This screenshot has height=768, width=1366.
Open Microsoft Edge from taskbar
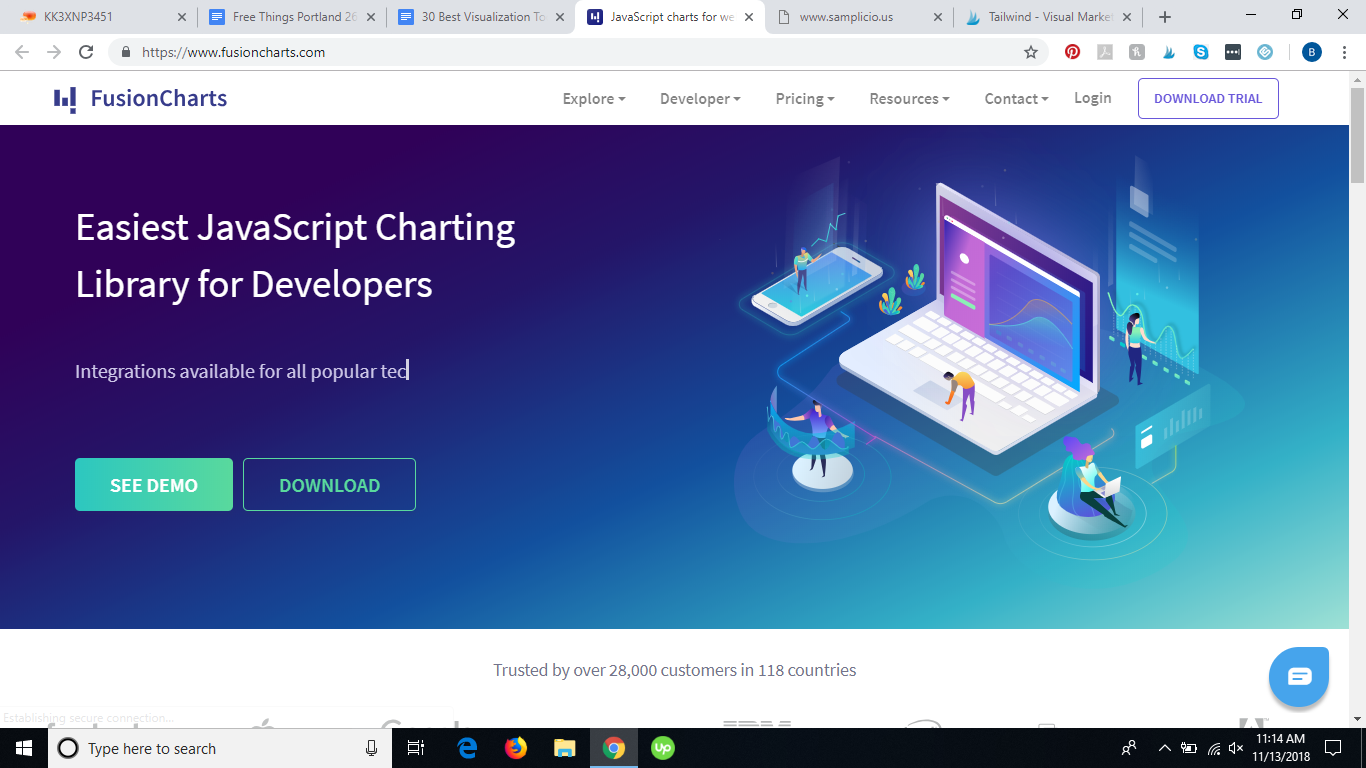click(x=467, y=748)
